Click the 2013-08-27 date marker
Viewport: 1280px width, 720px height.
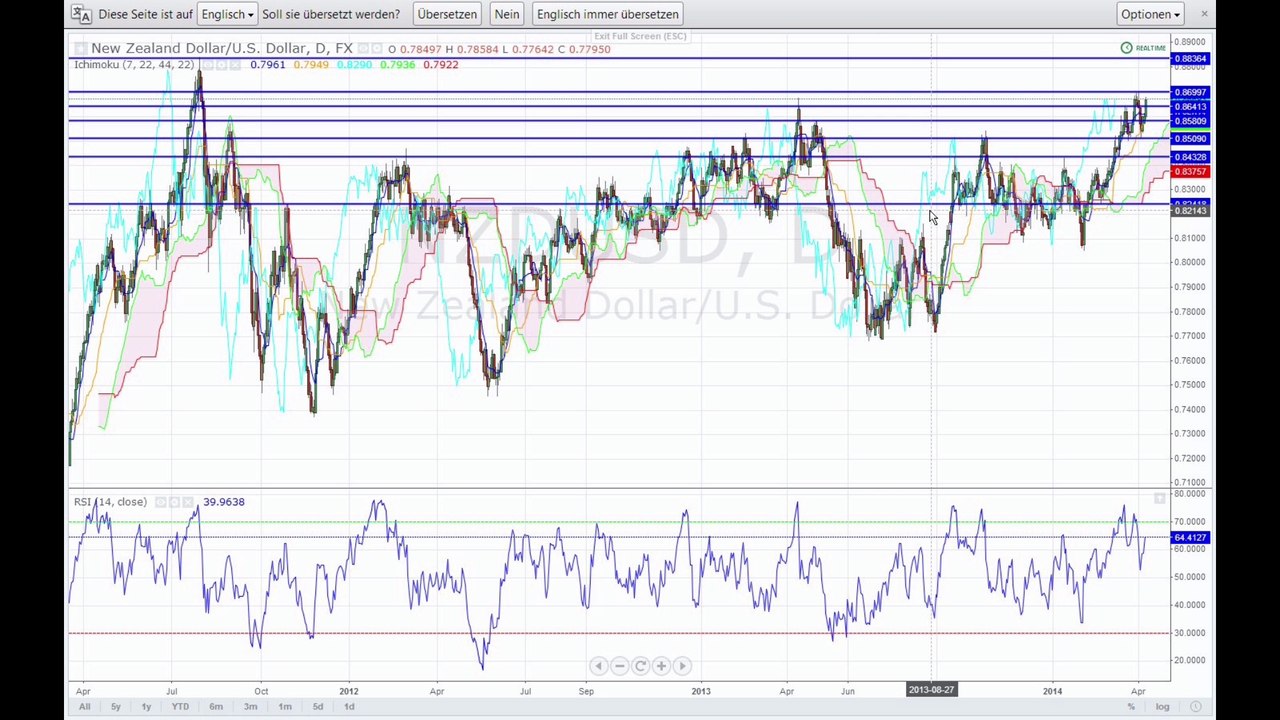click(x=931, y=690)
